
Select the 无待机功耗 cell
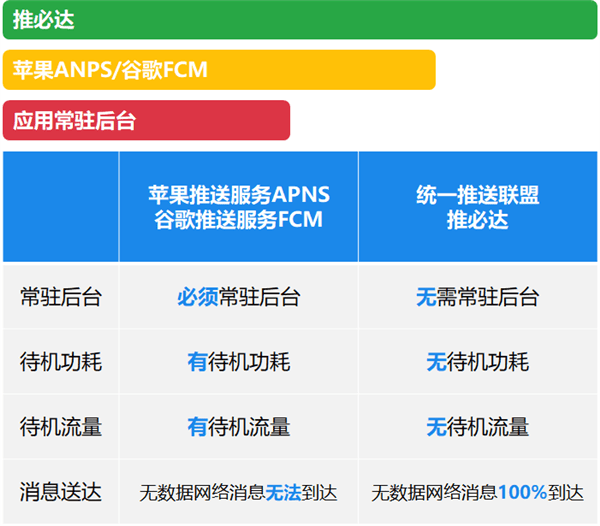point(478,362)
